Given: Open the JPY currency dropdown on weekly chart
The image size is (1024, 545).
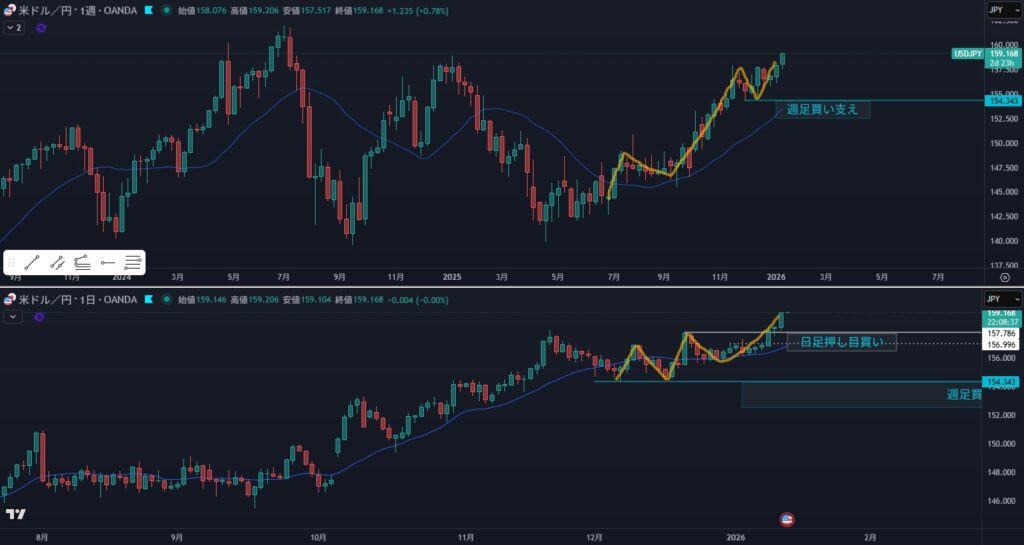Looking at the screenshot, I should (x=1003, y=10).
